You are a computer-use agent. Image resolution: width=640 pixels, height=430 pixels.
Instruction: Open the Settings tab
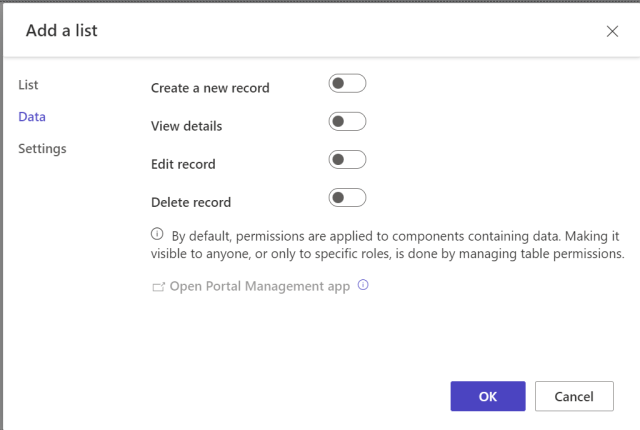[x=42, y=149]
